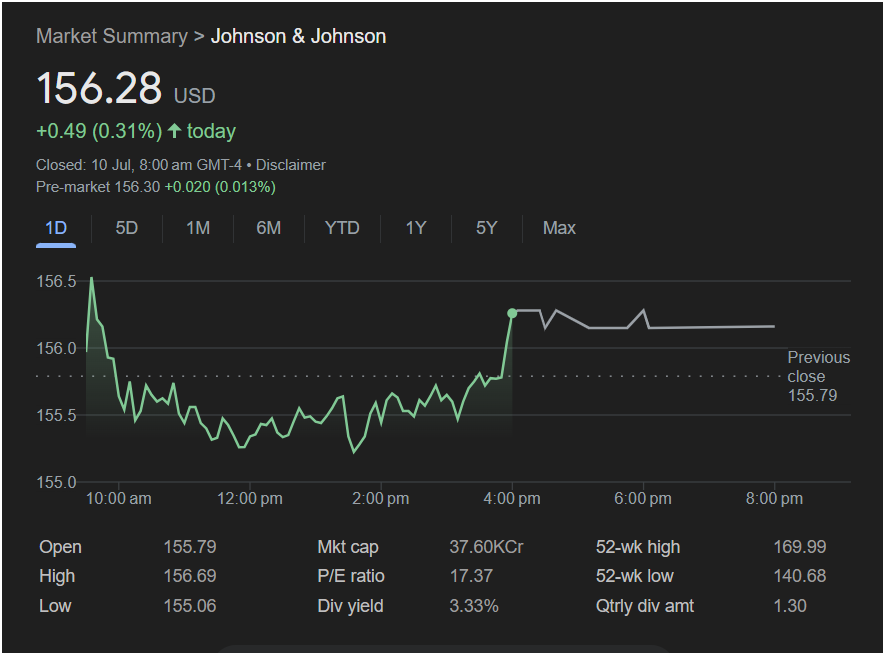Switch to the 5D chart tab
This screenshot has width=885, height=655.
126,228
